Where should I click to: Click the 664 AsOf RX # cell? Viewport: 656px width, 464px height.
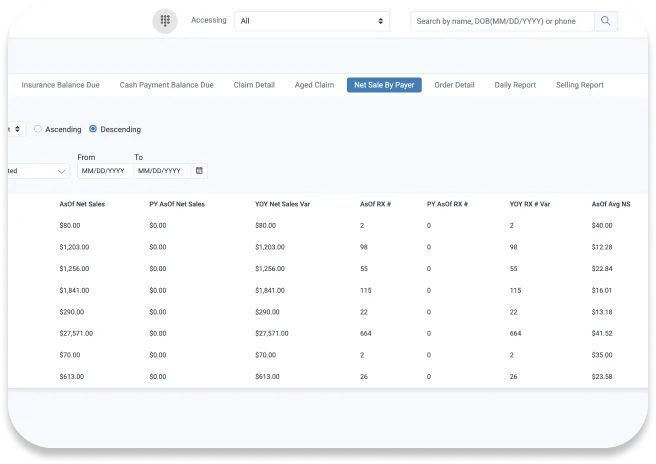(366, 333)
